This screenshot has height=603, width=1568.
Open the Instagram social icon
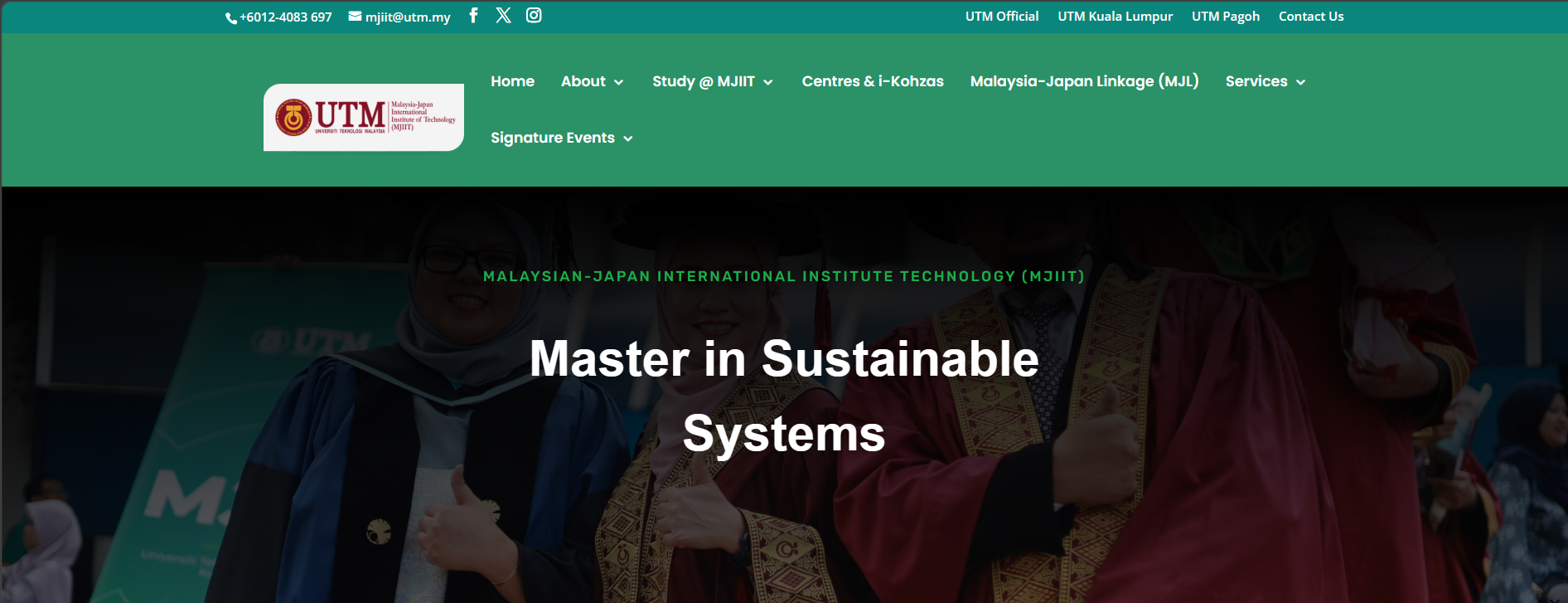click(534, 16)
